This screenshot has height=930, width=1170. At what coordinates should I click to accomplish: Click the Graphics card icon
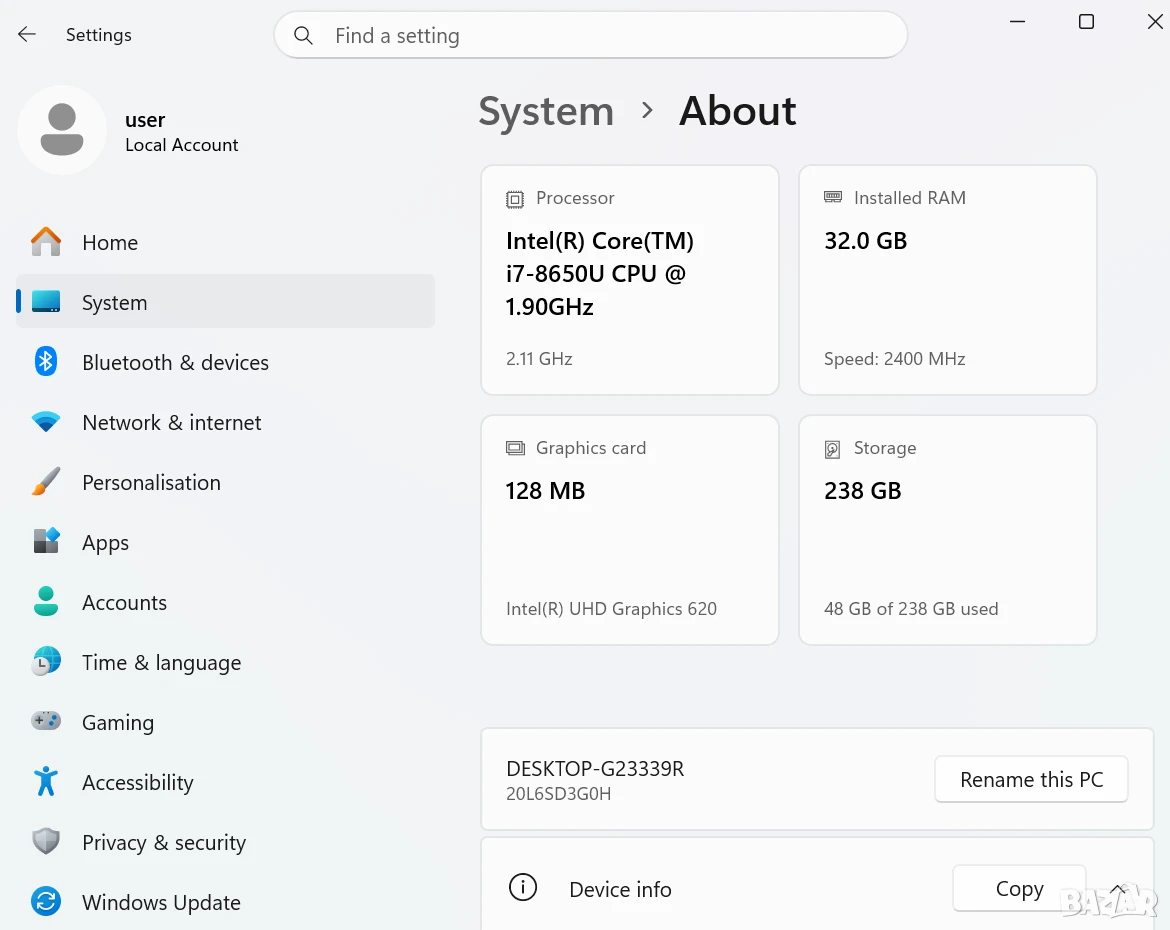coord(515,448)
